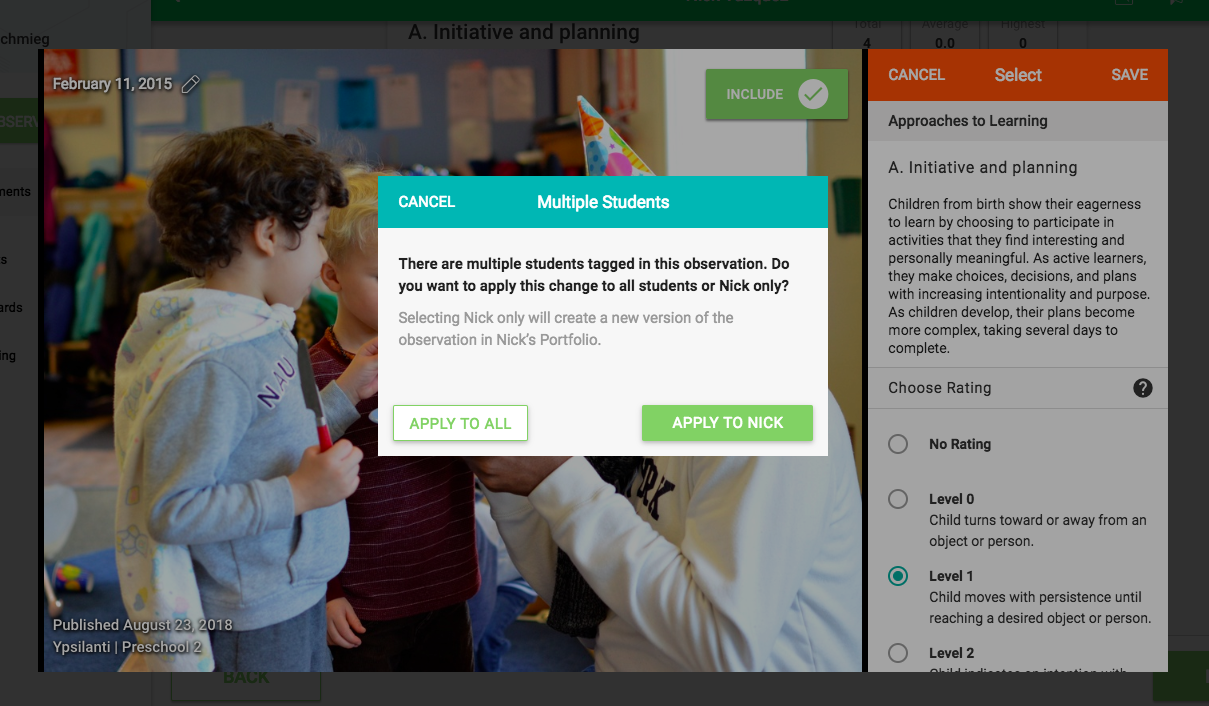This screenshot has height=706, width=1209.
Task: Toggle the green Include button
Action: (776, 94)
